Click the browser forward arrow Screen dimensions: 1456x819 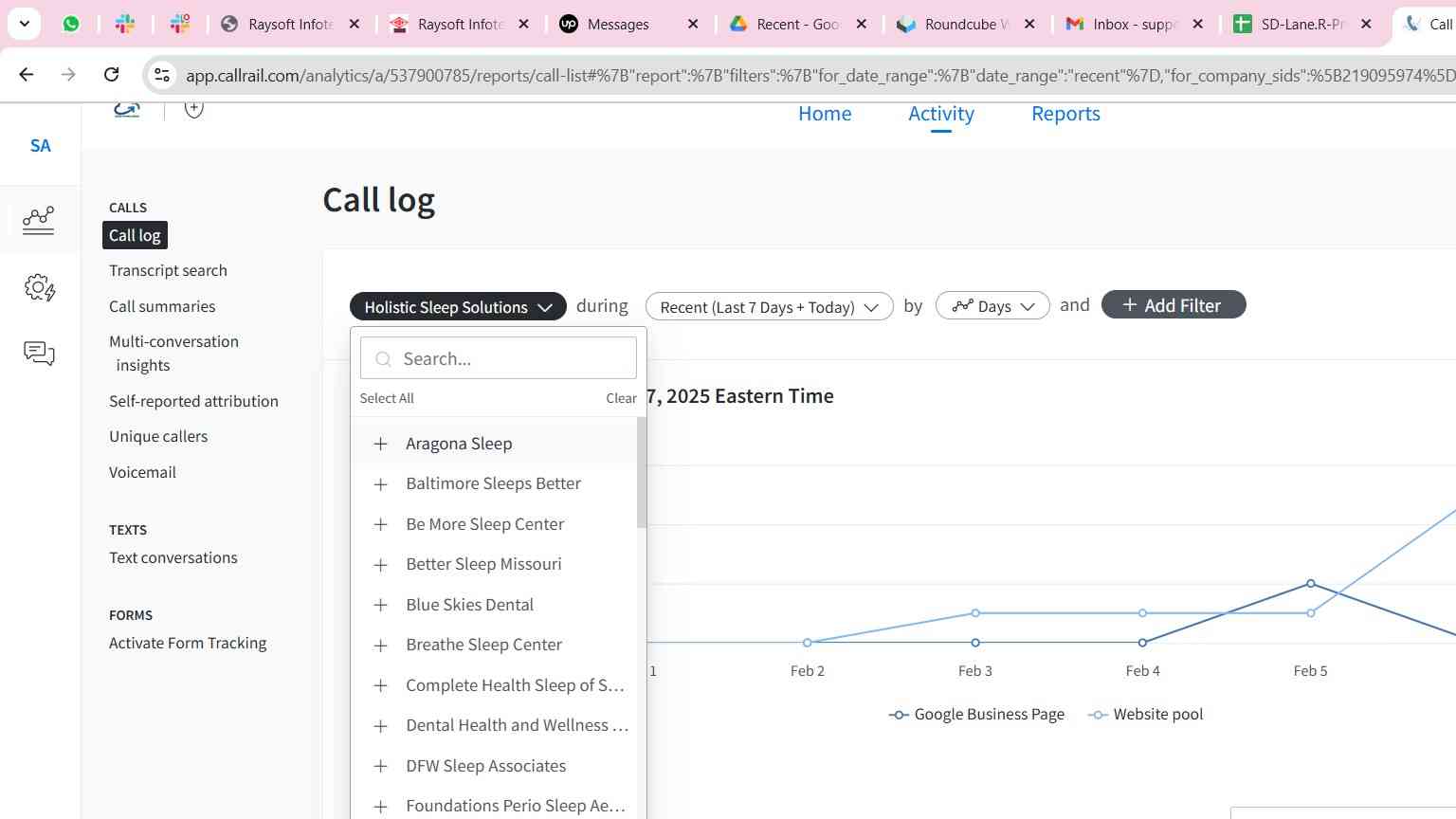coord(68,74)
